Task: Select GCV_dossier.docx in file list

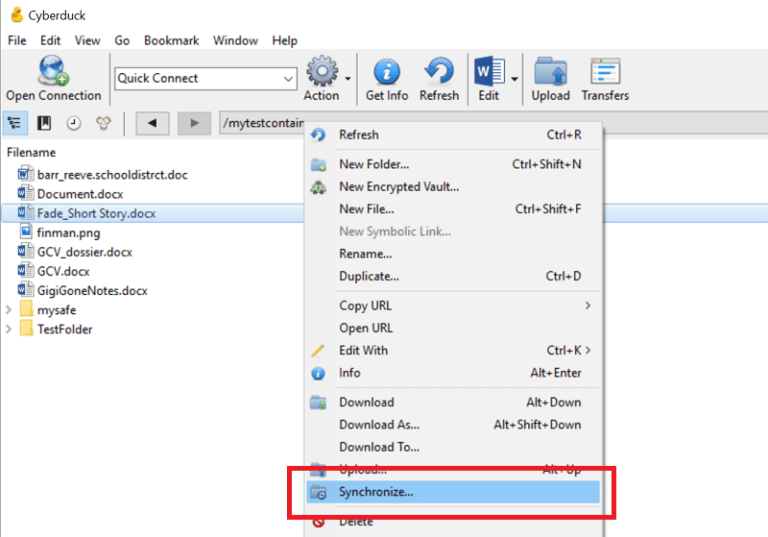Action: tap(85, 252)
